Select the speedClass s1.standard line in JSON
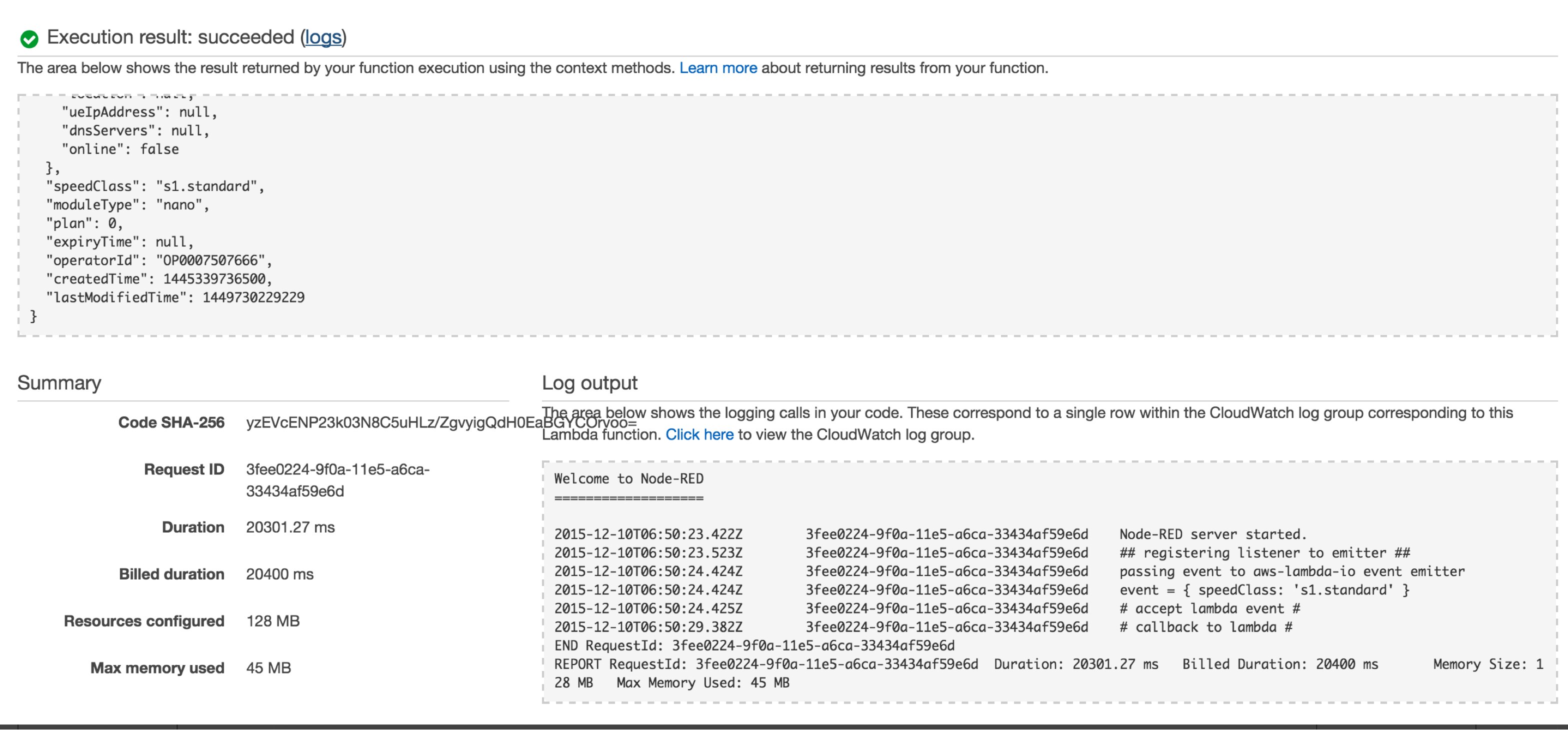 [154, 185]
